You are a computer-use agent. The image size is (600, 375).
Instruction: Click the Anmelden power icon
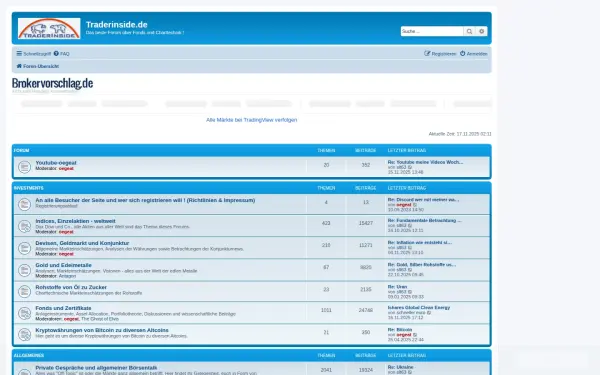[x=462, y=54]
